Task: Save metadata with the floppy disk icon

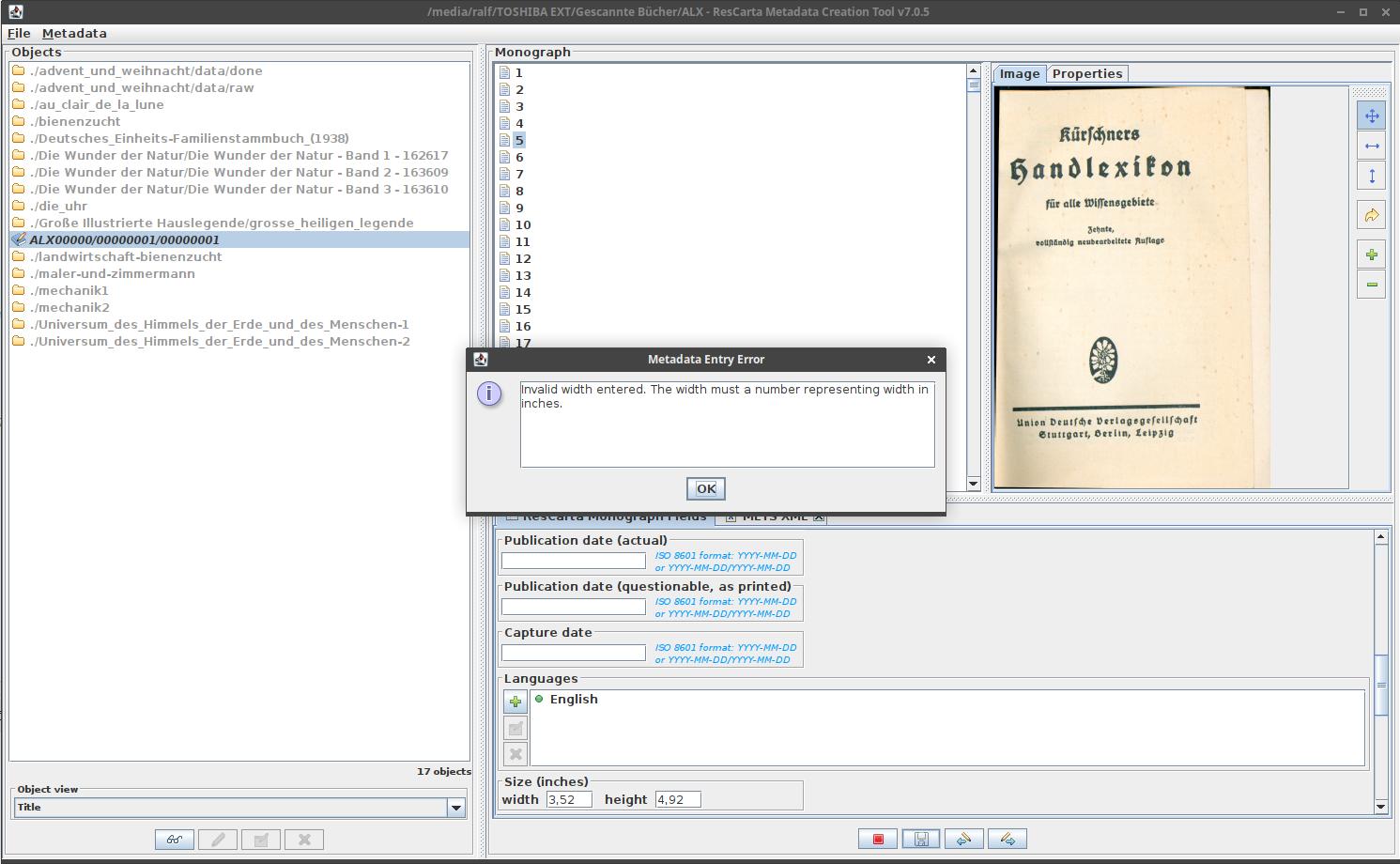Action: coord(921,839)
